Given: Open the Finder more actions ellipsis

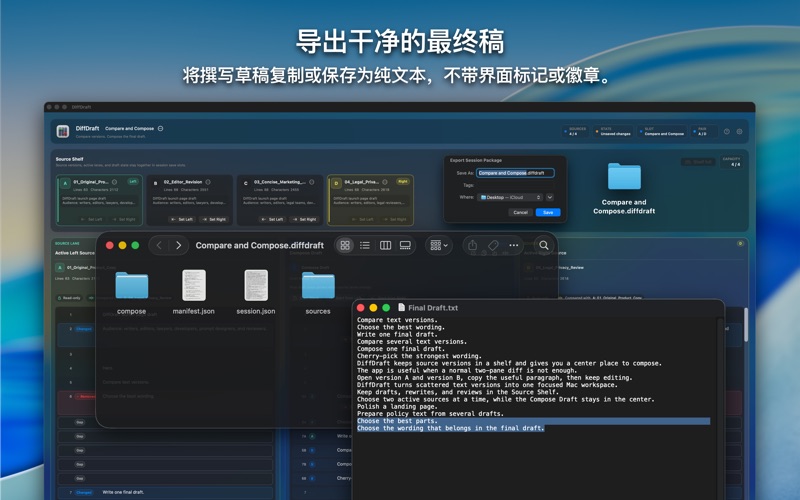Looking at the screenshot, I should (x=513, y=245).
